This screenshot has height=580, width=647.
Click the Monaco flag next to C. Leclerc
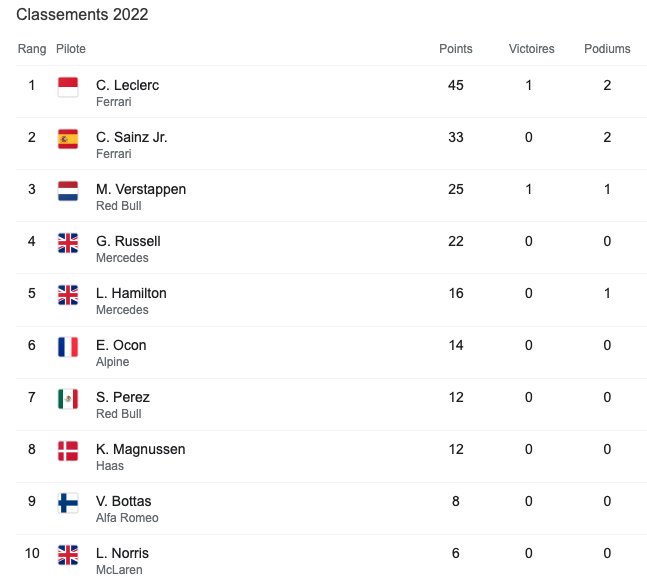(68, 87)
